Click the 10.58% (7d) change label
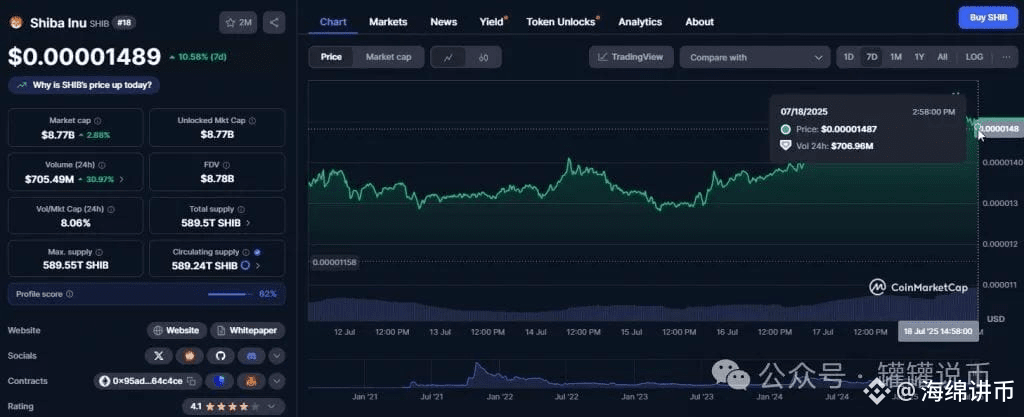The image size is (1024, 417). tap(198, 57)
